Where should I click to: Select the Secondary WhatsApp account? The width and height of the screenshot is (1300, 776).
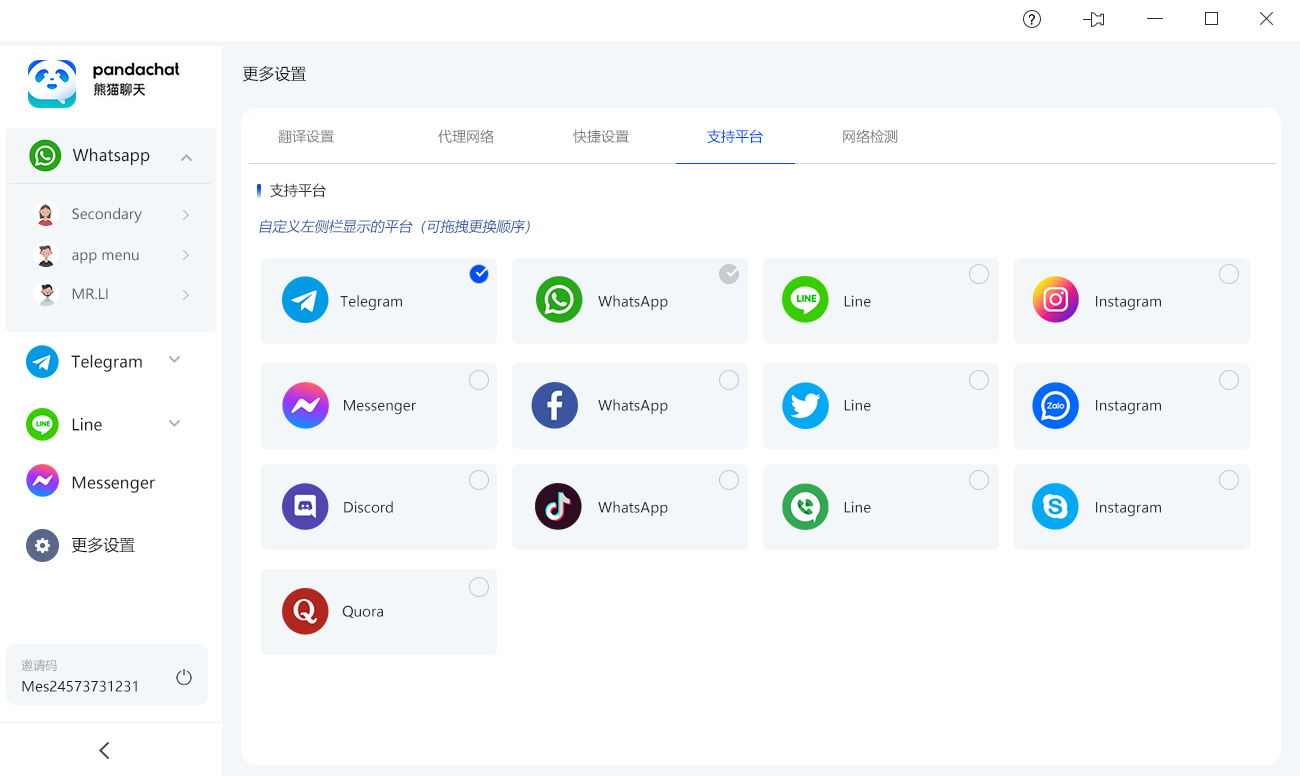pyautogui.click(x=107, y=214)
